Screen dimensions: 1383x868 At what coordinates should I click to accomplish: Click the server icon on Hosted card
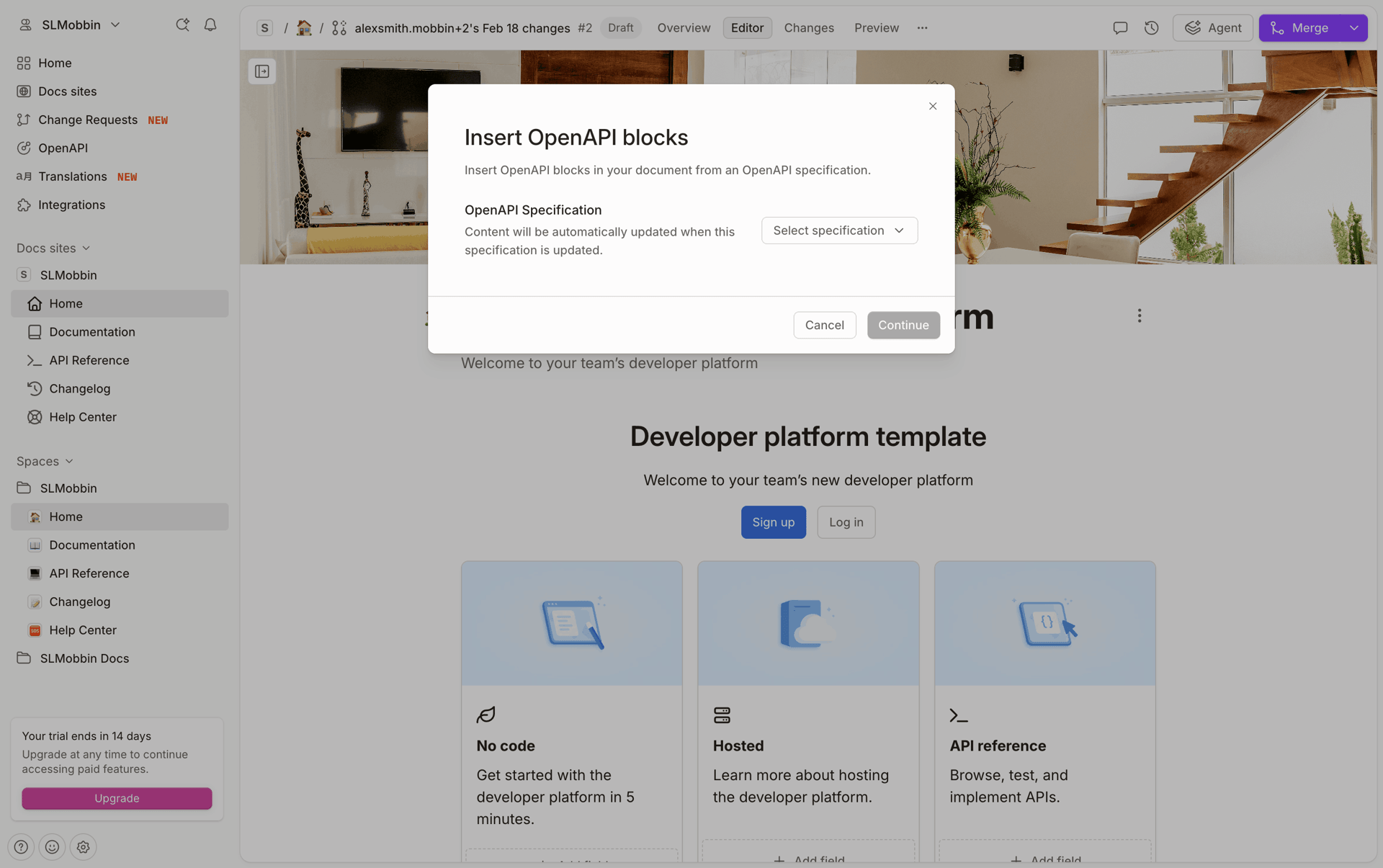pos(722,715)
